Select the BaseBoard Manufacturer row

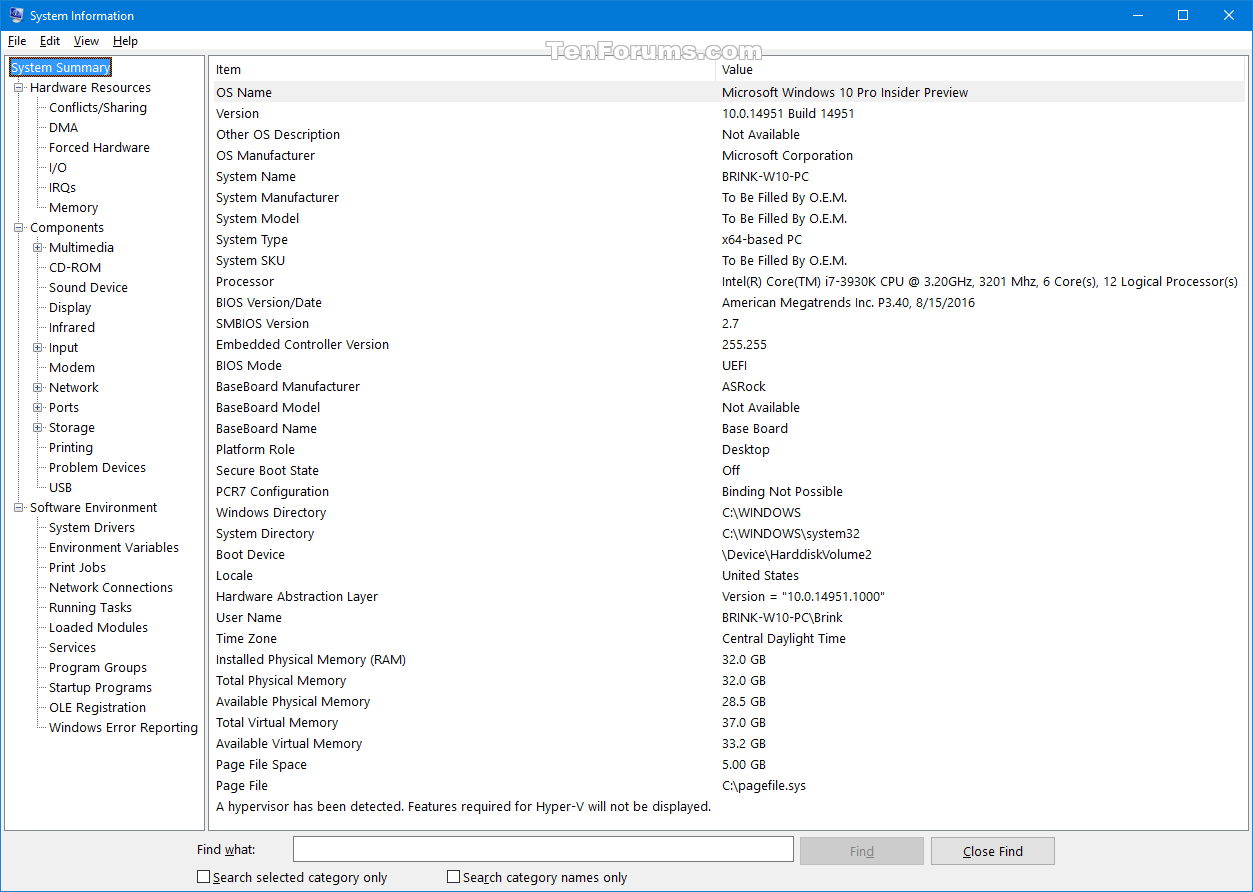coord(727,386)
